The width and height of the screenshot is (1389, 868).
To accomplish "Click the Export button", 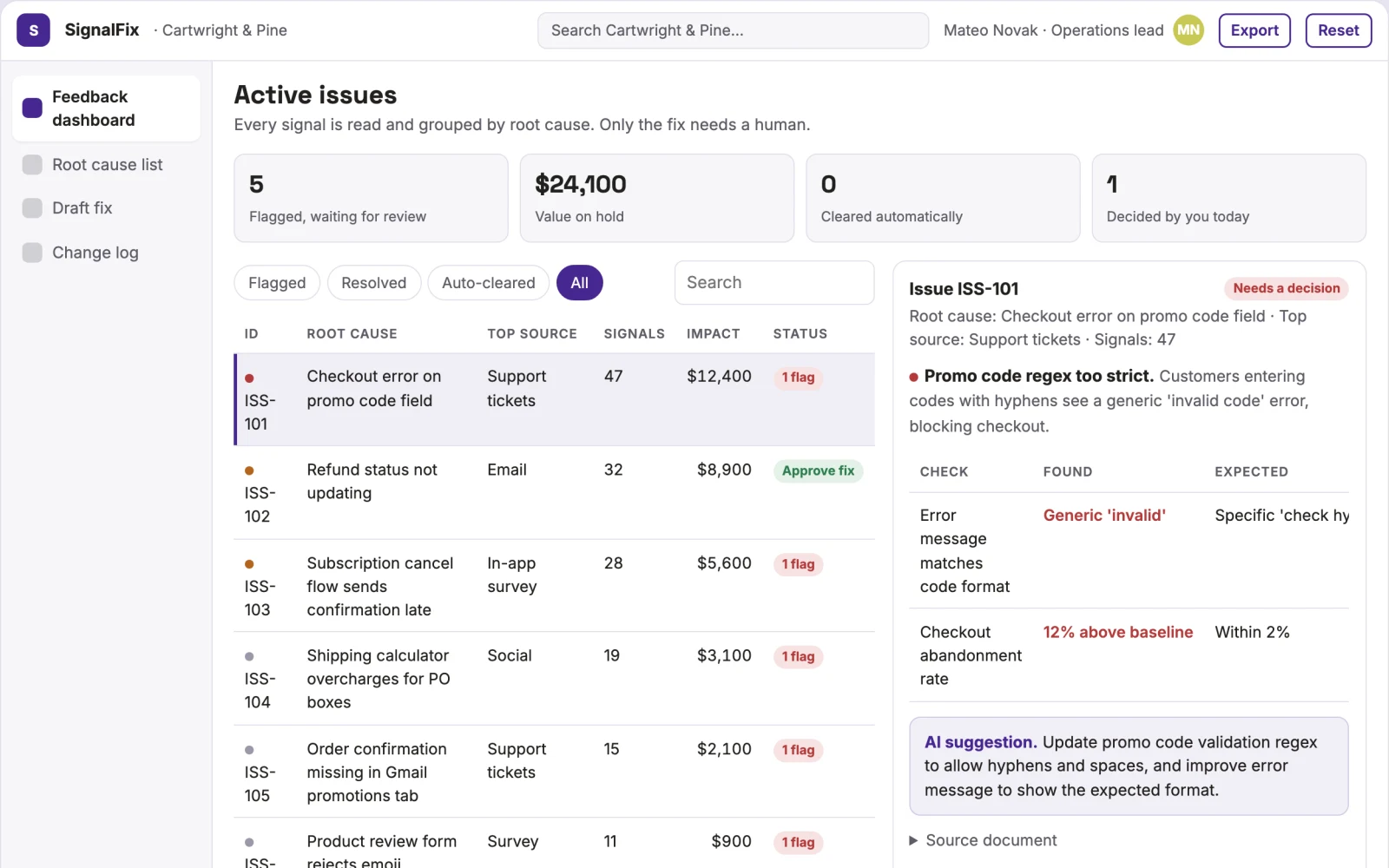I will (1254, 30).
